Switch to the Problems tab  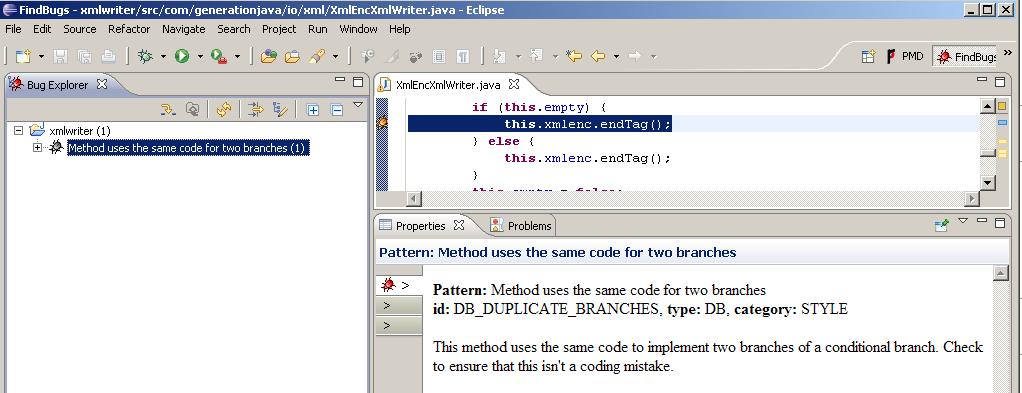pyautogui.click(x=521, y=226)
